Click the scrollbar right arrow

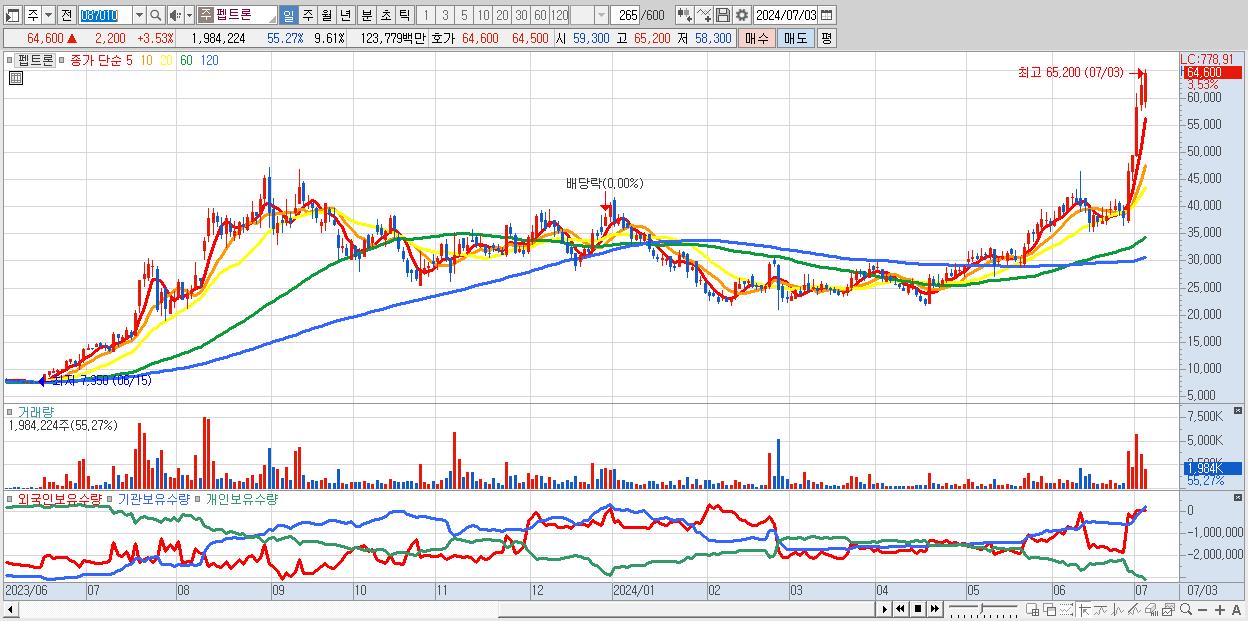[883, 609]
